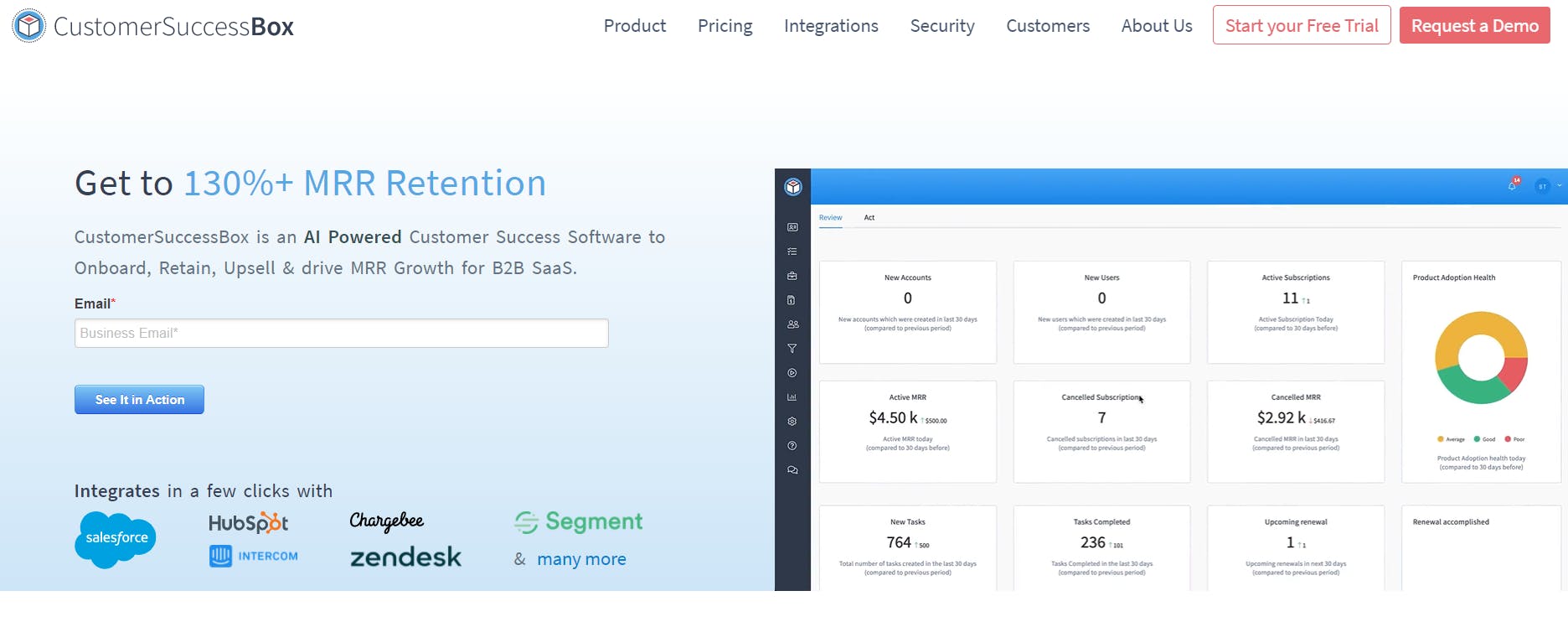This screenshot has width=1568, height=622.
Task: Click the Active MRR value $4.50 k
Action: (893, 417)
